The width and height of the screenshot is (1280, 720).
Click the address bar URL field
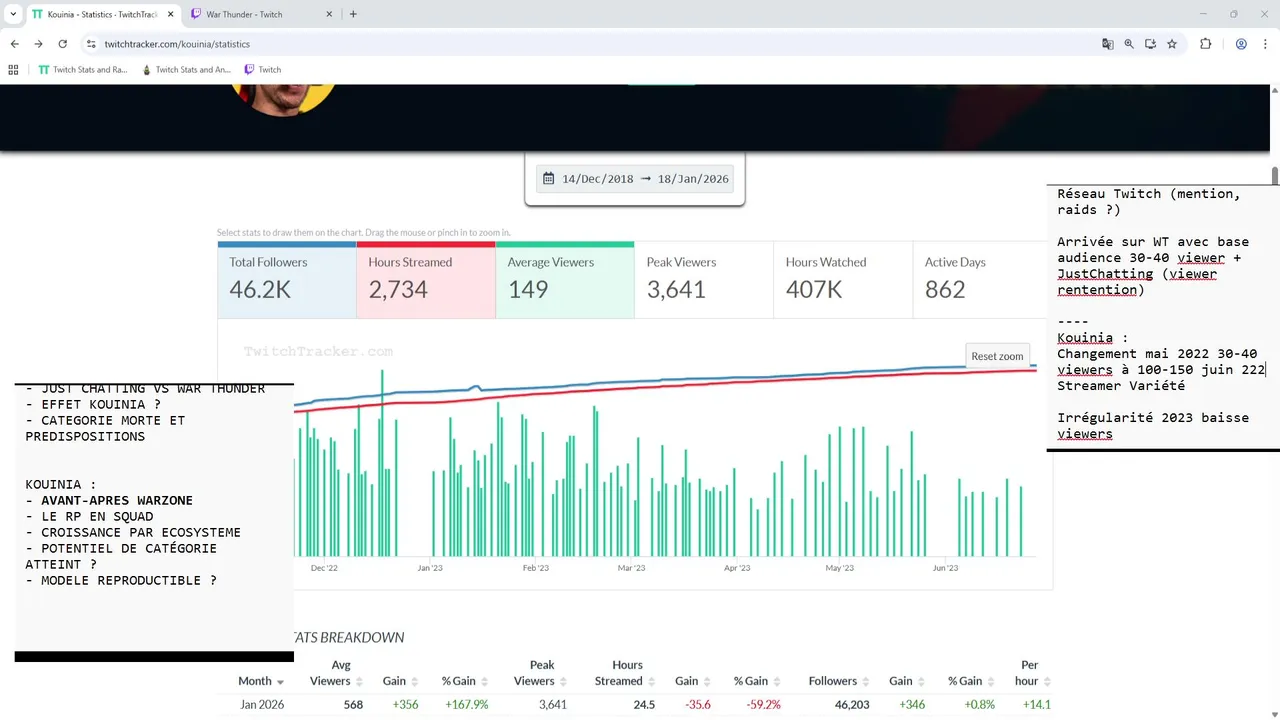pyautogui.click(x=590, y=44)
